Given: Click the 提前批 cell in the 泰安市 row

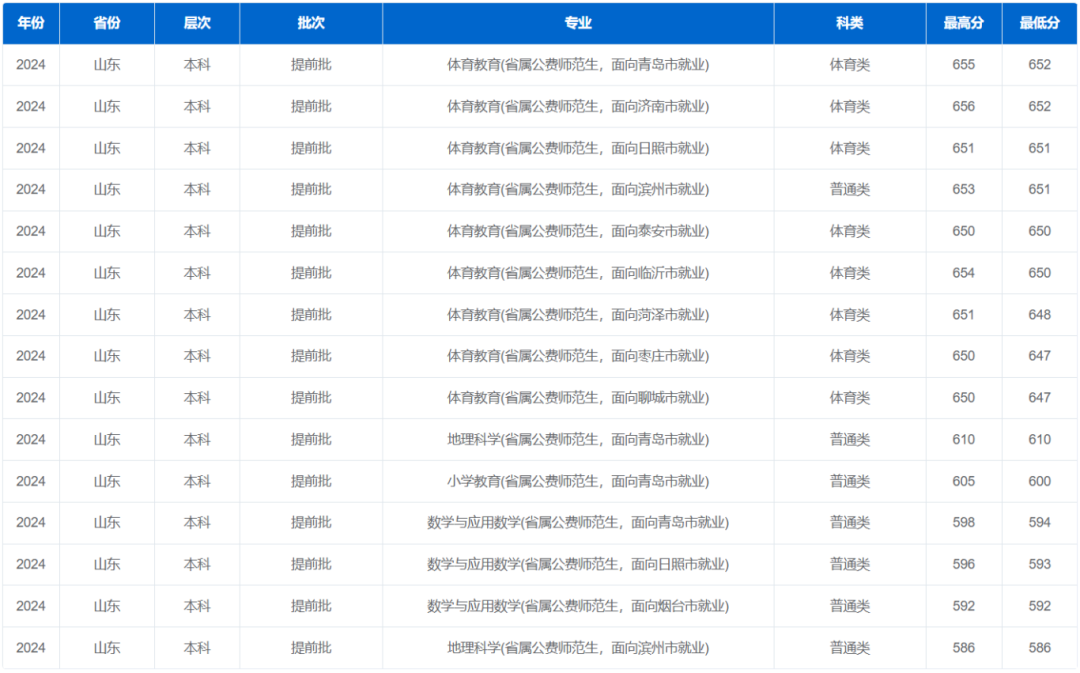Looking at the screenshot, I should click(310, 231).
